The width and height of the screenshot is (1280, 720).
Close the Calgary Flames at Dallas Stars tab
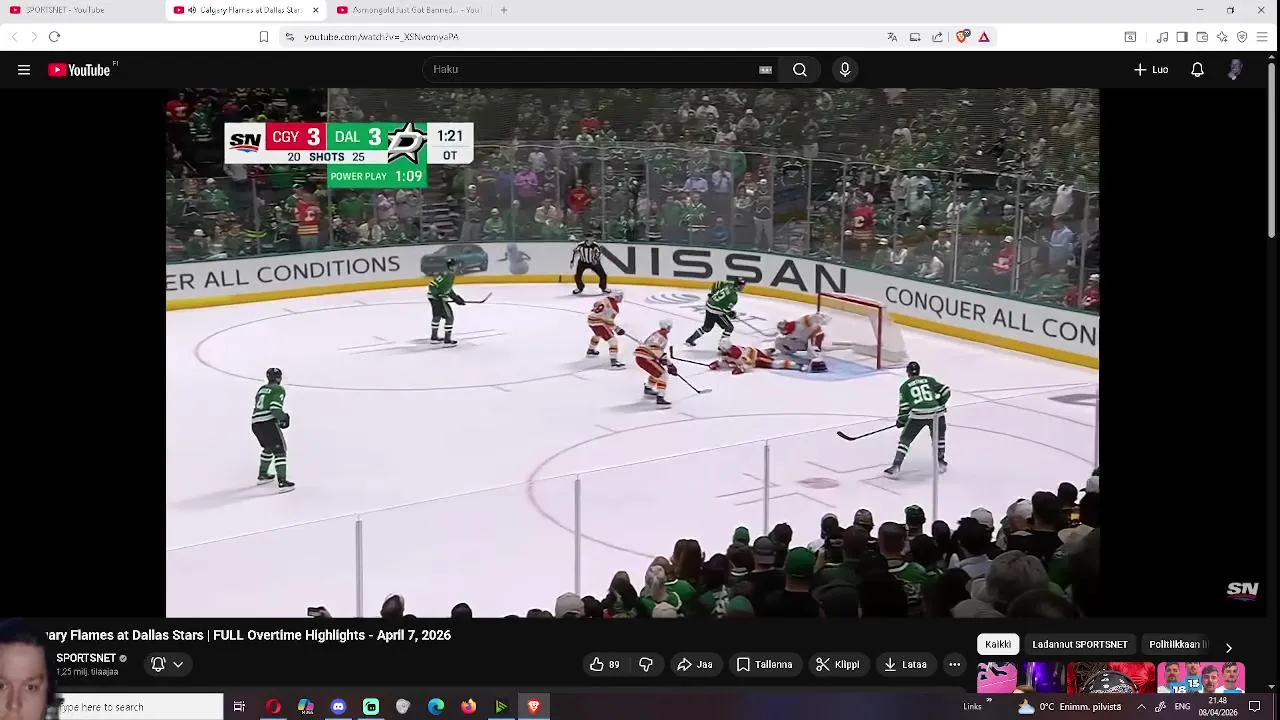[316, 10]
